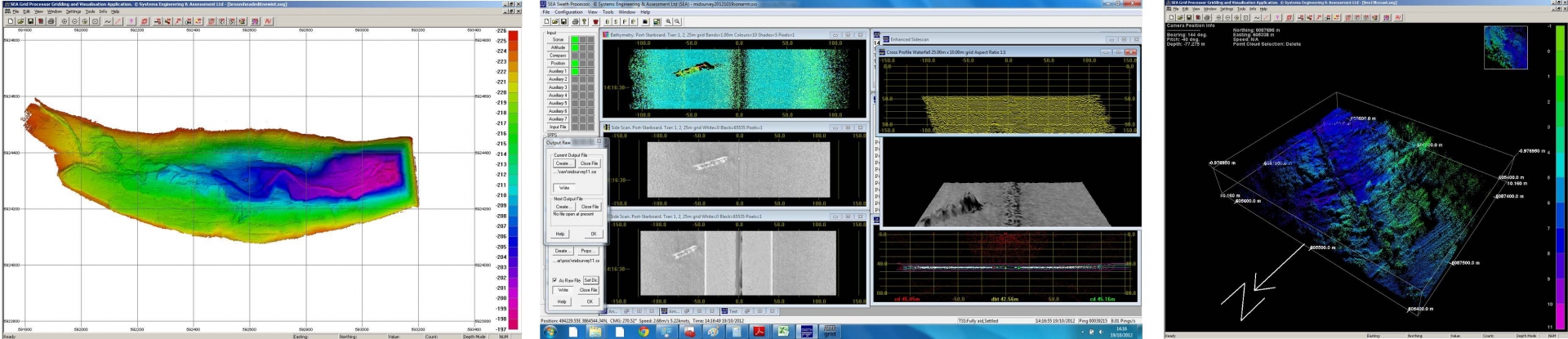Open the Window menu in Swath Processor
Image resolution: width=1568 pixels, height=339 pixels.
coord(626,12)
